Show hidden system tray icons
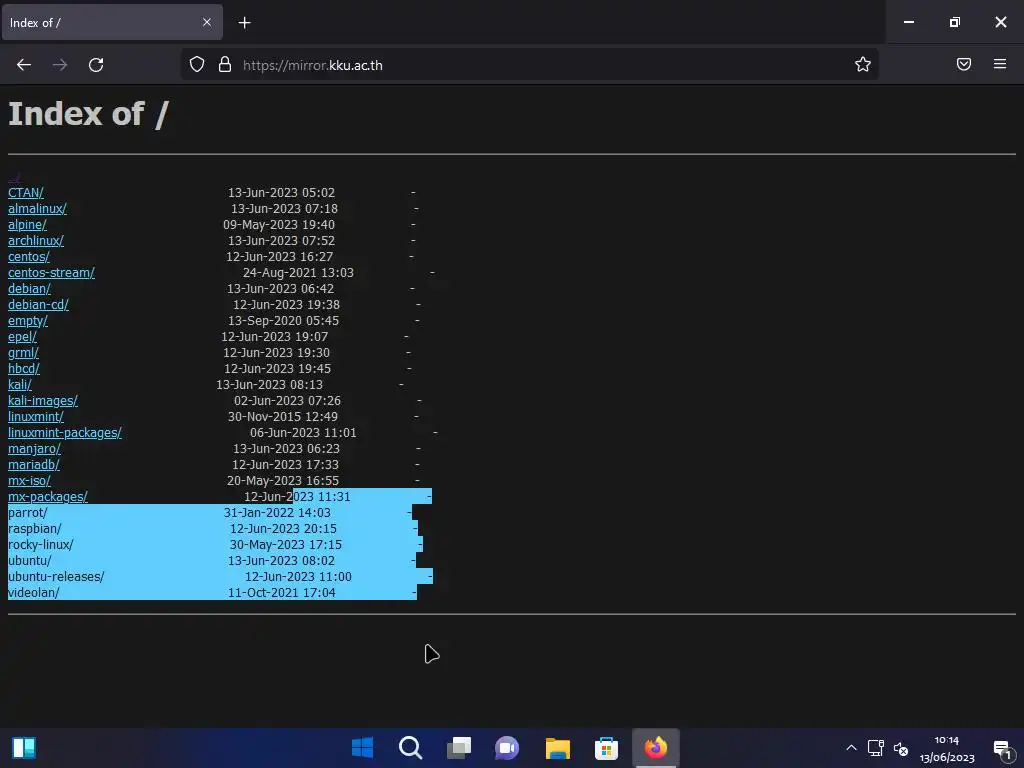The image size is (1024, 768). (x=851, y=748)
